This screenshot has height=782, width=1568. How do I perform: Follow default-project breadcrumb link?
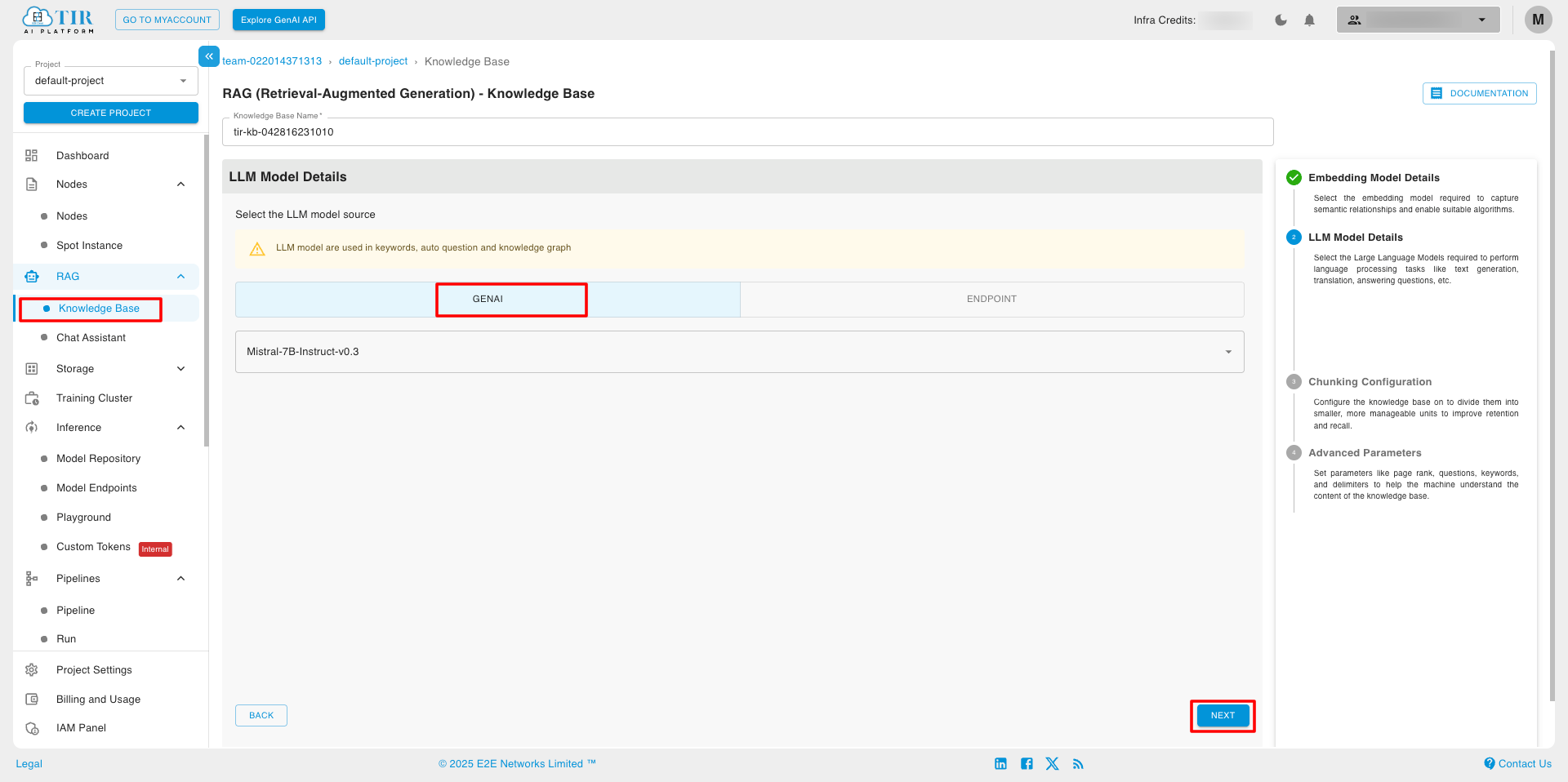[x=373, y=61]
